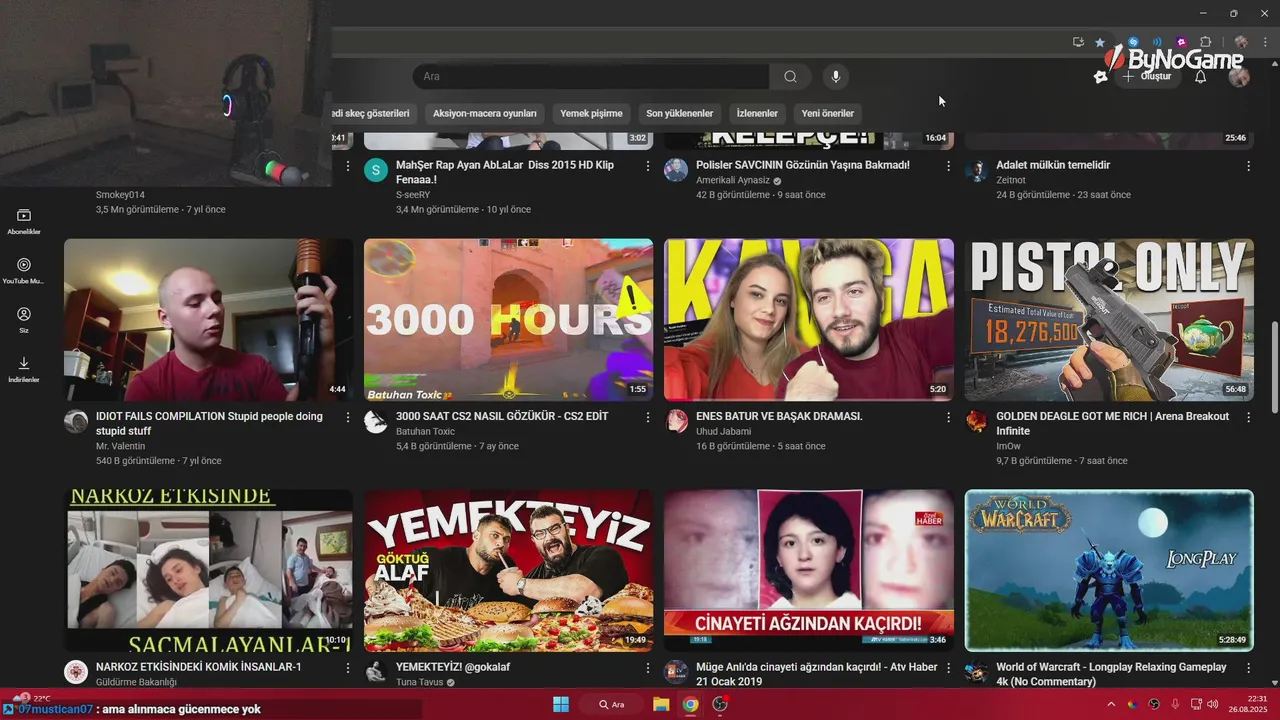
Task: Click the ImOw channel avatar
Action: 976,421
